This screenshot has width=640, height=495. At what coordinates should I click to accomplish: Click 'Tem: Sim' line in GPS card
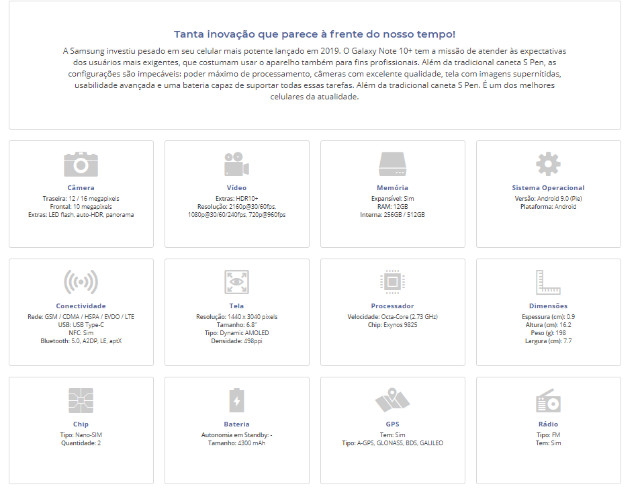coord(392,435)
